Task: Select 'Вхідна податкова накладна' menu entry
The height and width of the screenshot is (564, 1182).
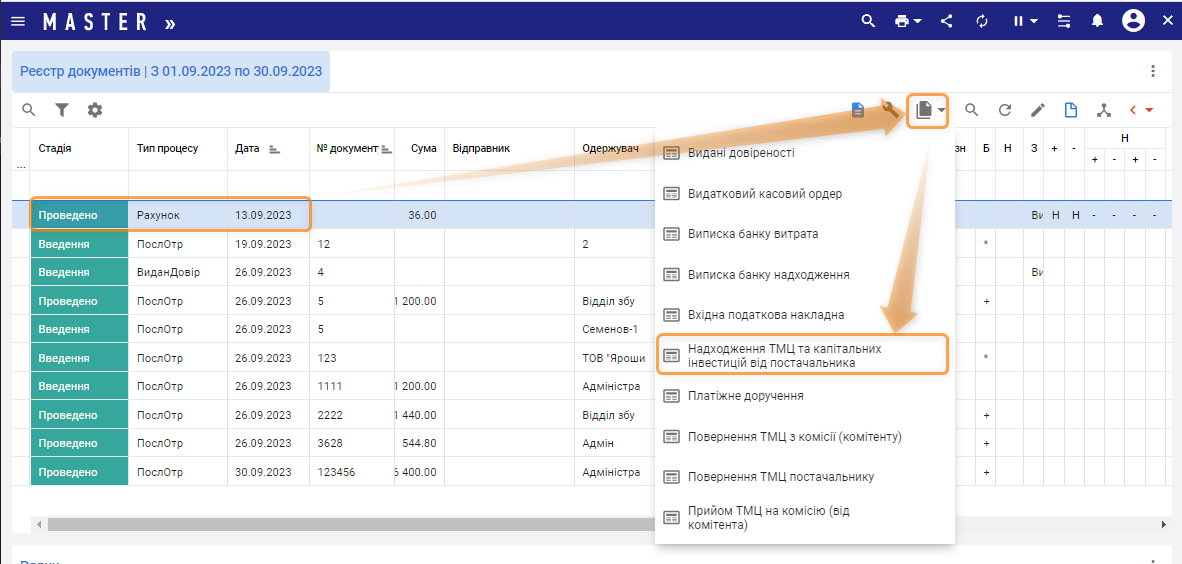Action: [766, 315]
